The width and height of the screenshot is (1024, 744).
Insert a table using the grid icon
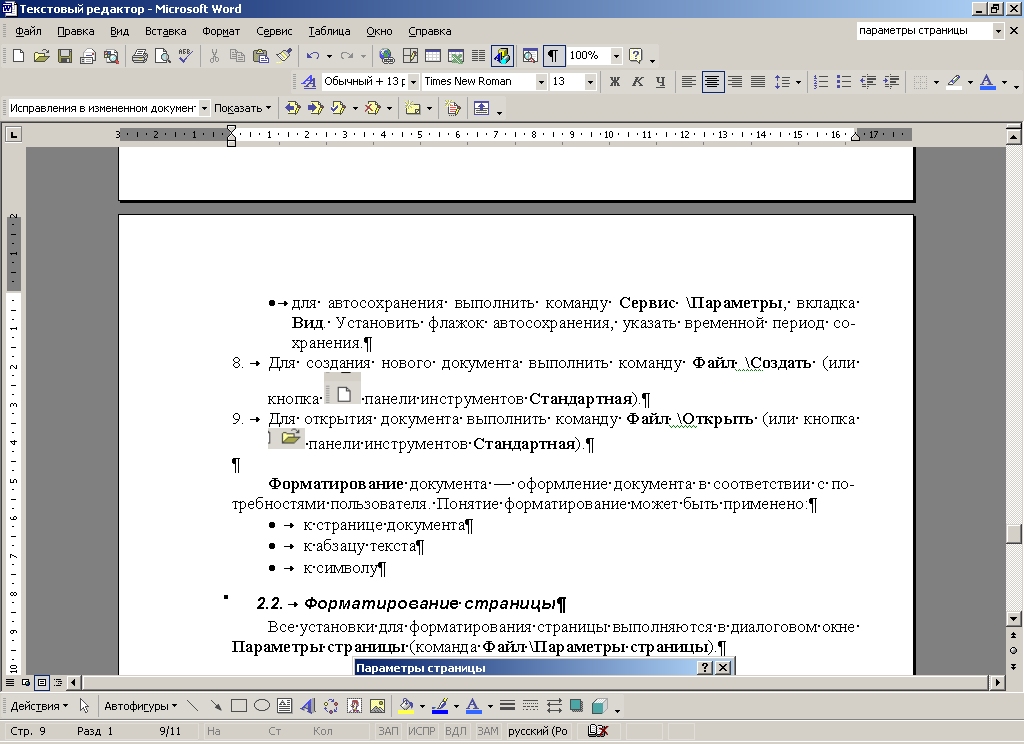click(x=433, y=56)
